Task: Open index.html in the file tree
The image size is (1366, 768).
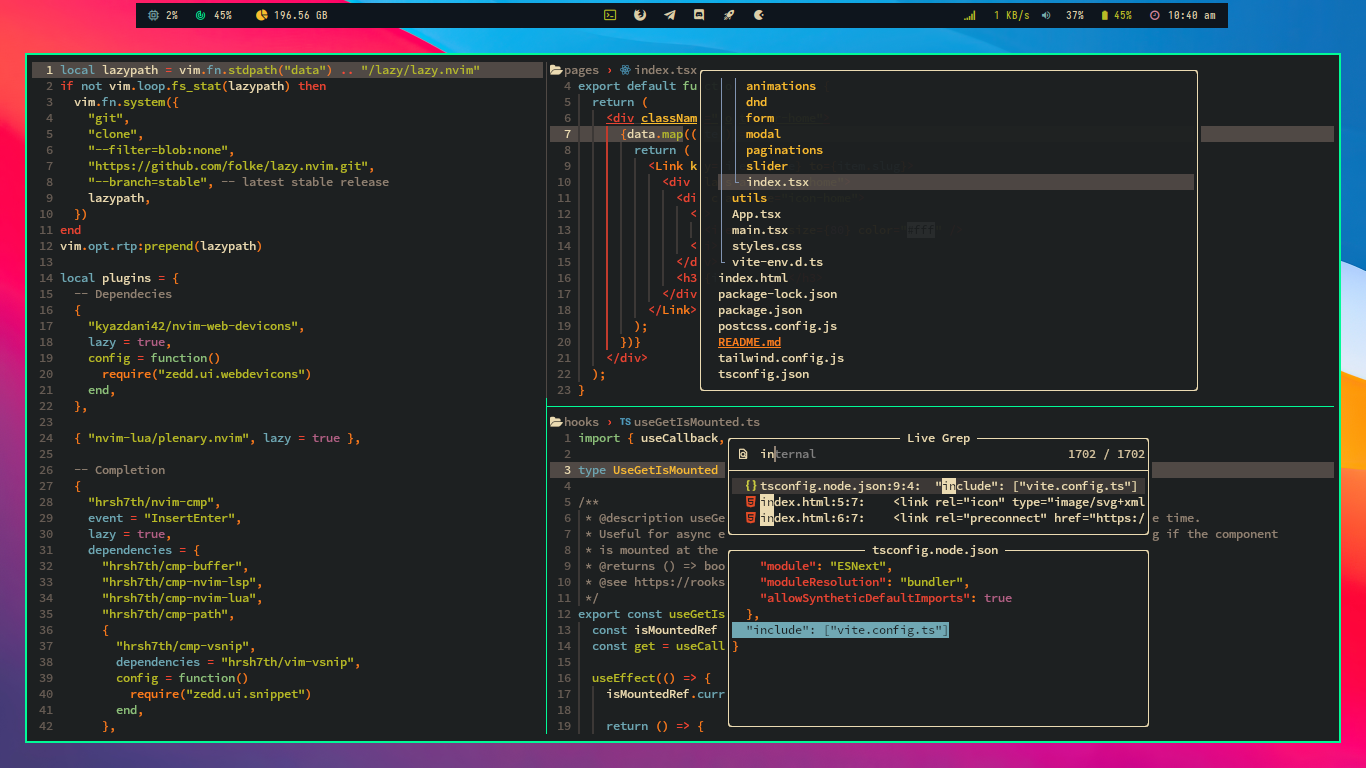Action: [753, 278]
